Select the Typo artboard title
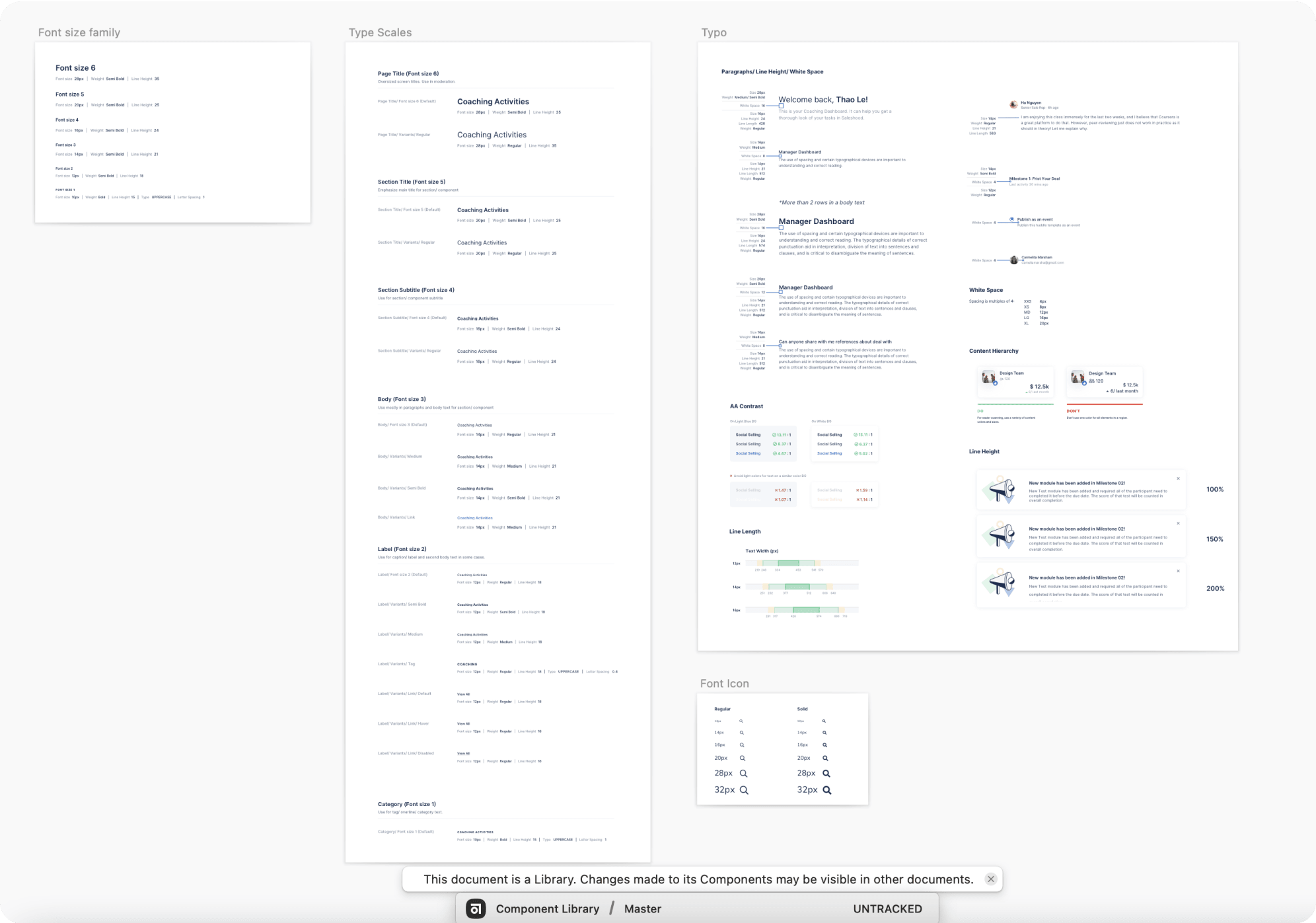 click(x=713, y=32)
